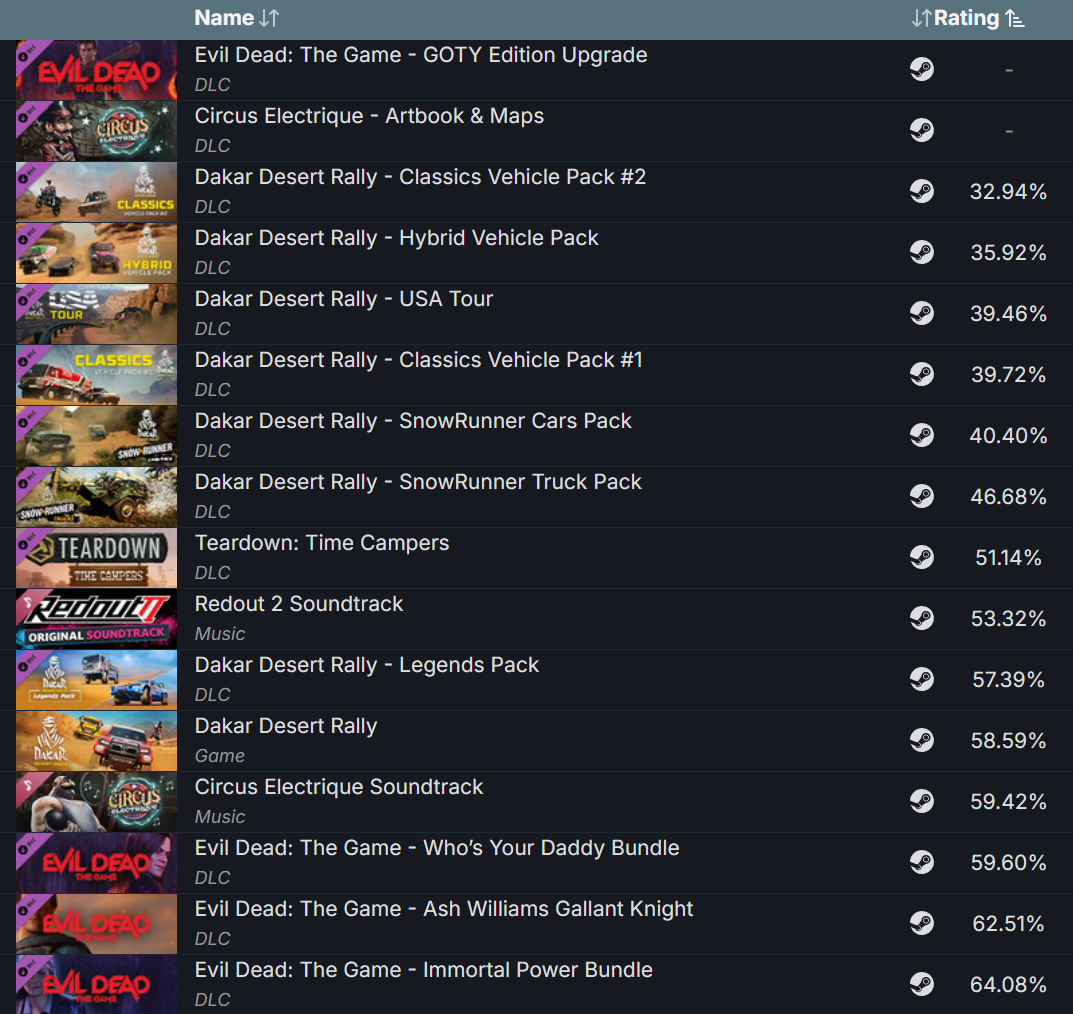
Task: Select the 62.51% rating value
Action: (x=1008, y=924)
